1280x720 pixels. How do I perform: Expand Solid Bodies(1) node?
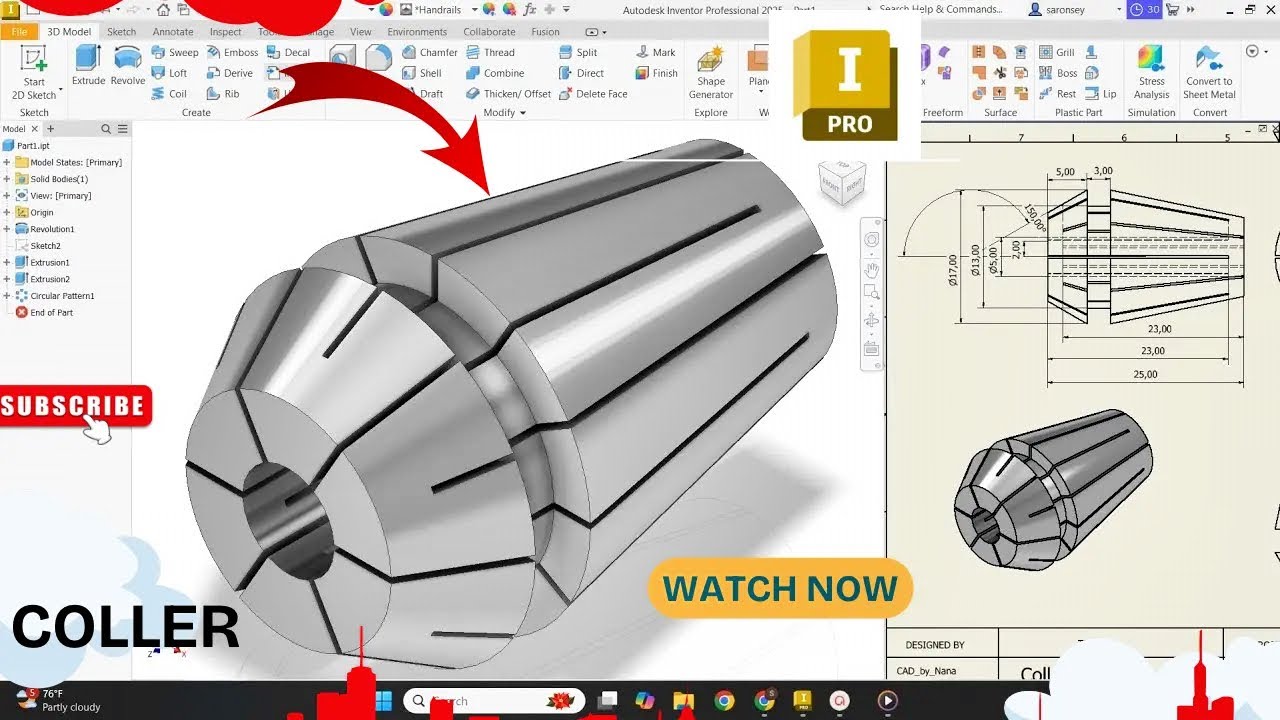(x=7, y=179)
